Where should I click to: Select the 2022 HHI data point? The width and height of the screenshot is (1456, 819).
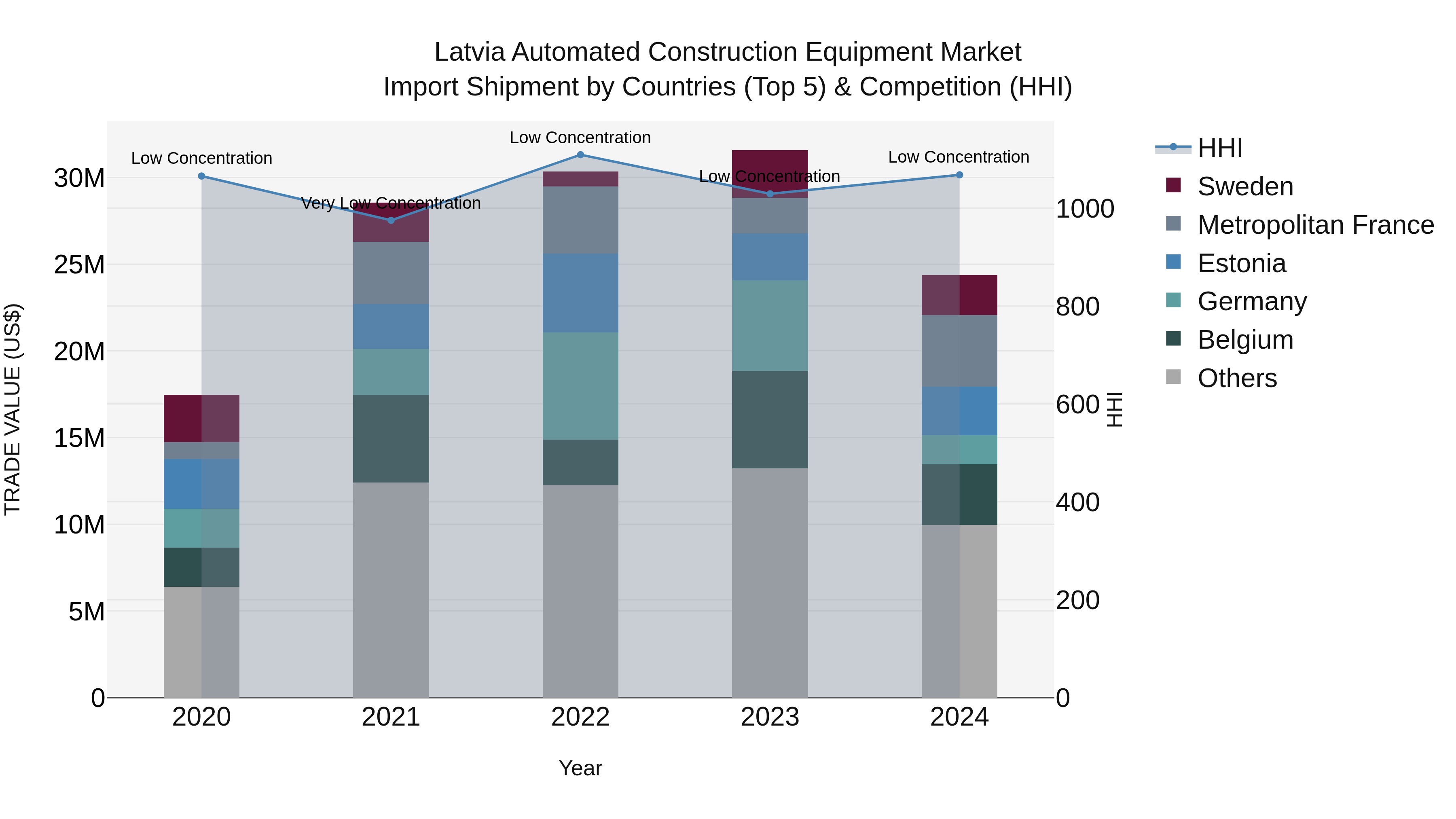tap(580, 155)
